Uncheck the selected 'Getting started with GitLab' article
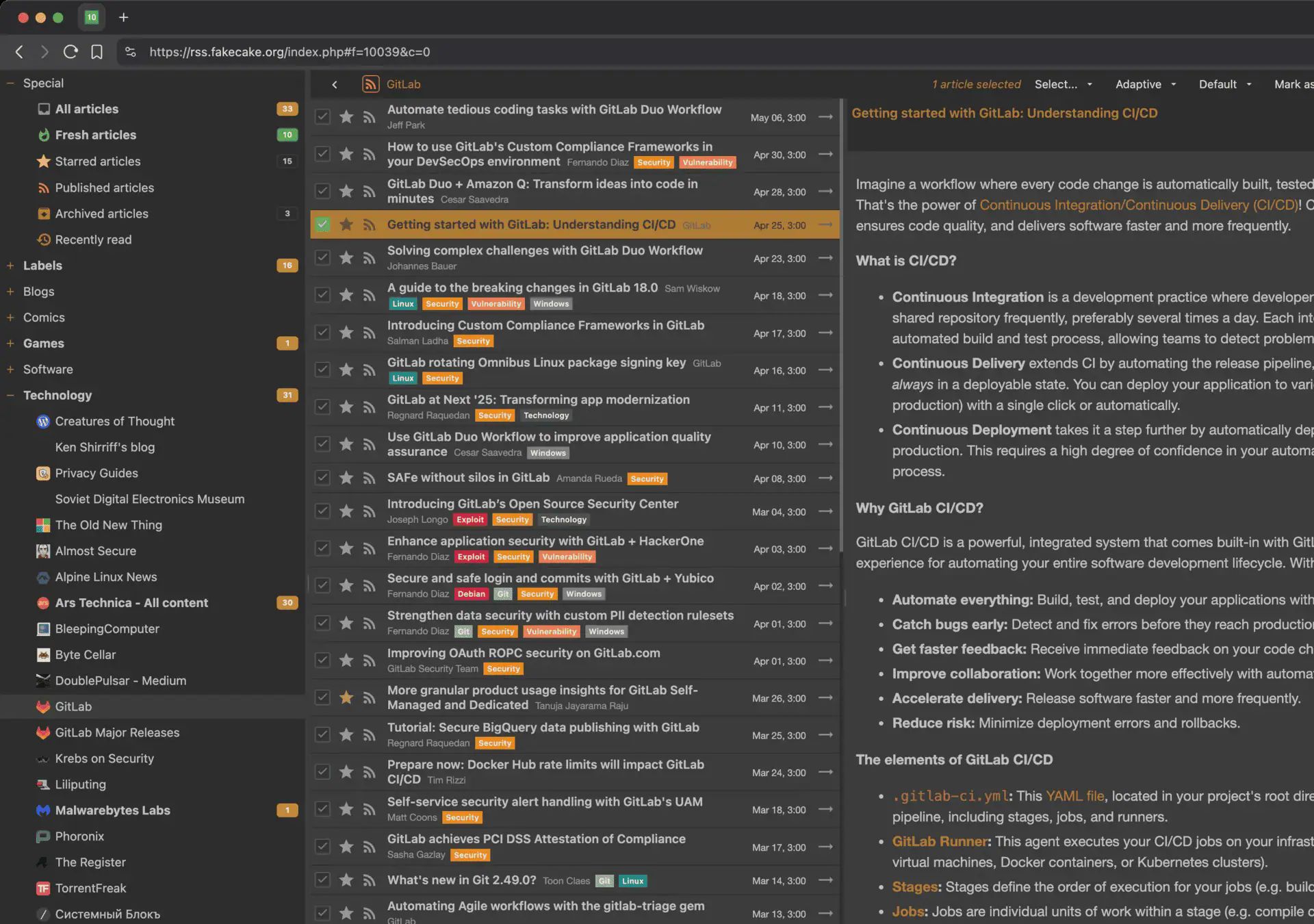The image size is (1314, 924). [322, 224]
